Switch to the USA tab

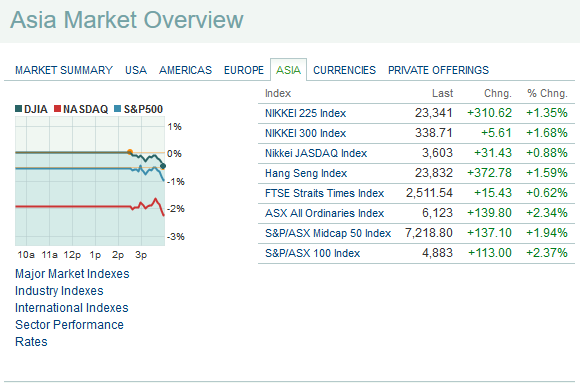click(x=136, y=70)
